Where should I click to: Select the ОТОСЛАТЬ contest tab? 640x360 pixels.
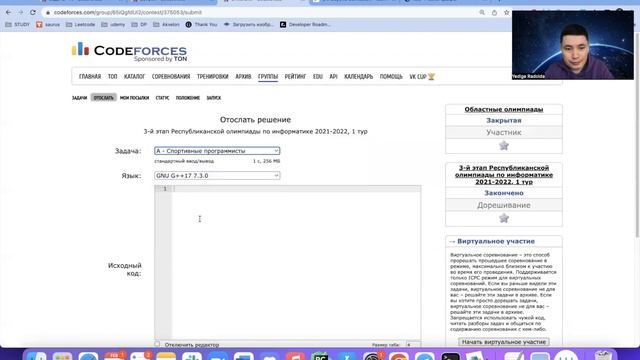pos(103,98)
